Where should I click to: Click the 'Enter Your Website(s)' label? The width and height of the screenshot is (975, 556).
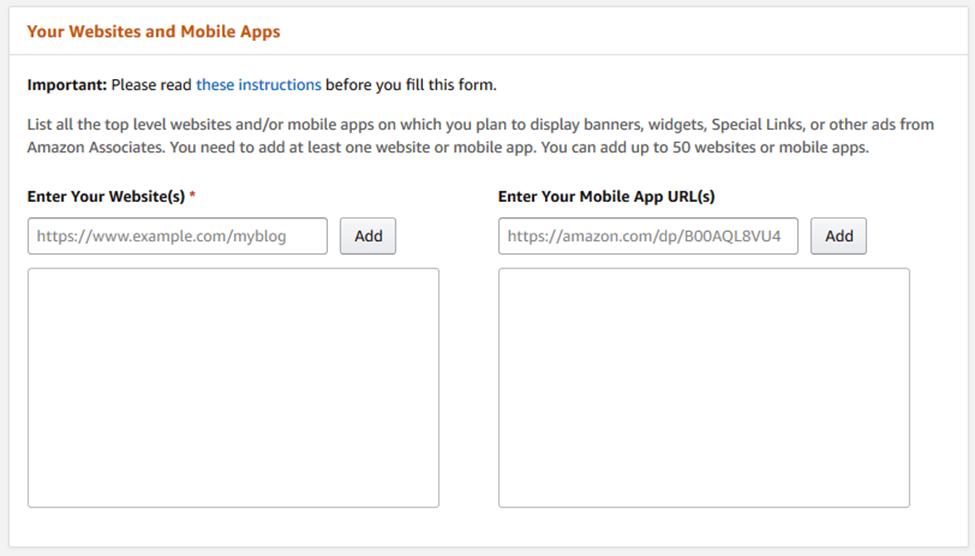coord(106,197)
